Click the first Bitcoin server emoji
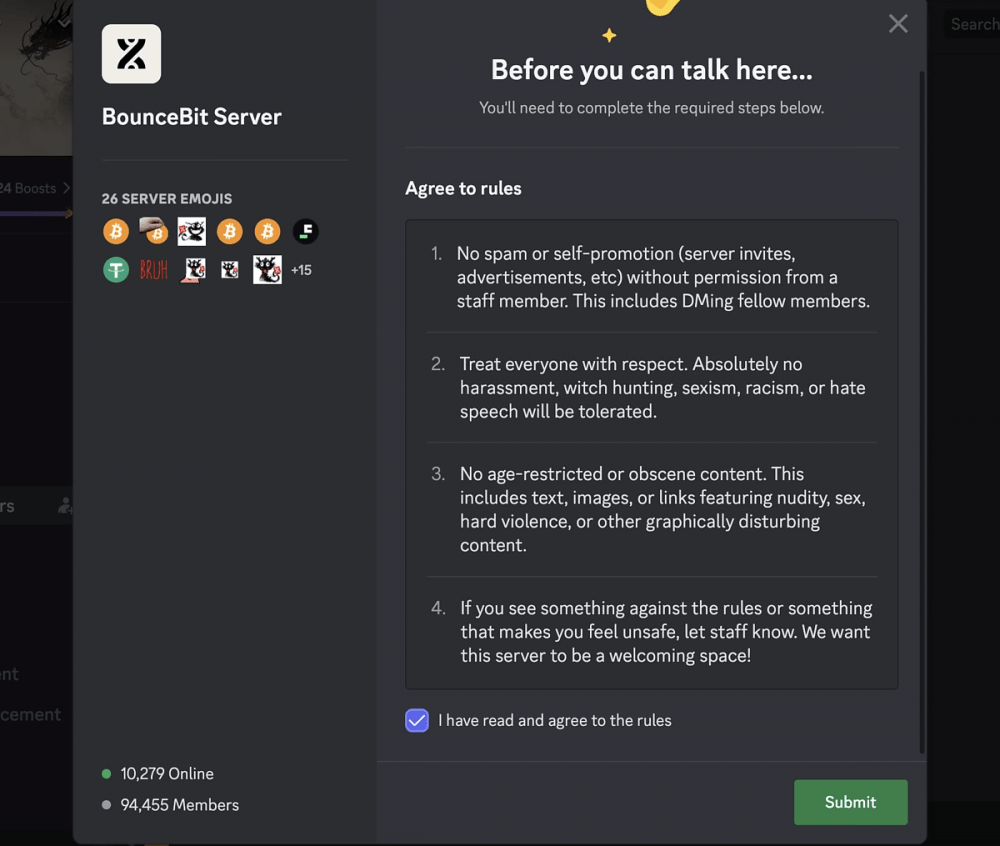 coord(116,231)
